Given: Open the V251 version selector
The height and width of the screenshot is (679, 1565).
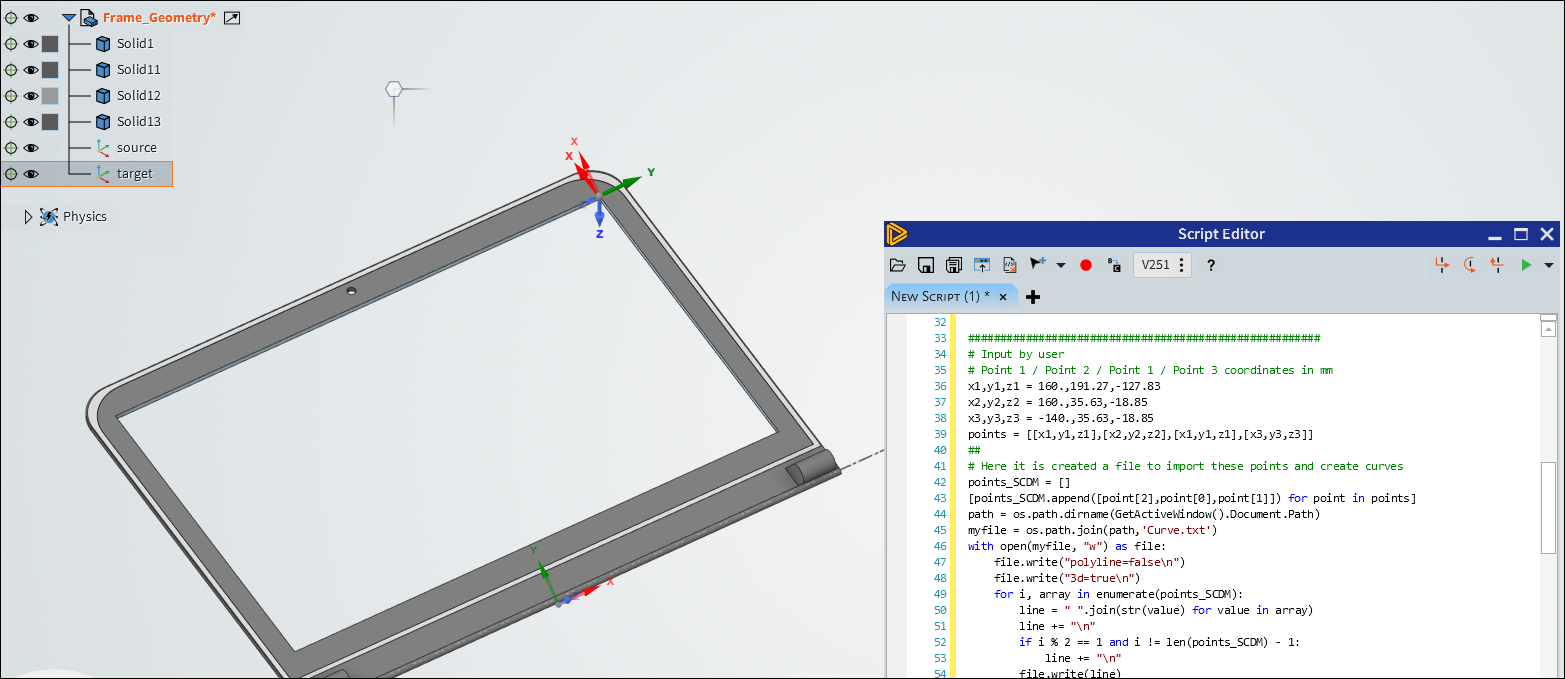Looking at the screenshot, I should click(1162, 265).
